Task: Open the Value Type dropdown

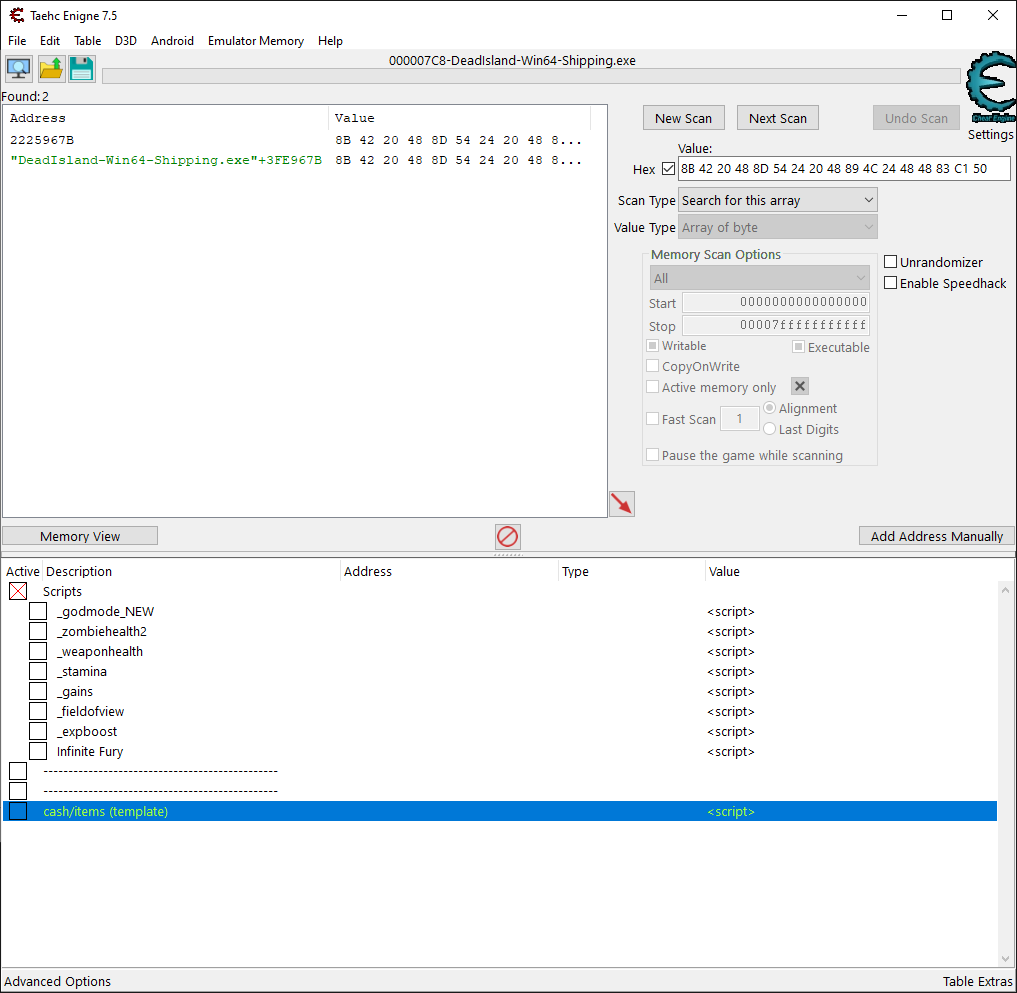Action: click(777, 227)
